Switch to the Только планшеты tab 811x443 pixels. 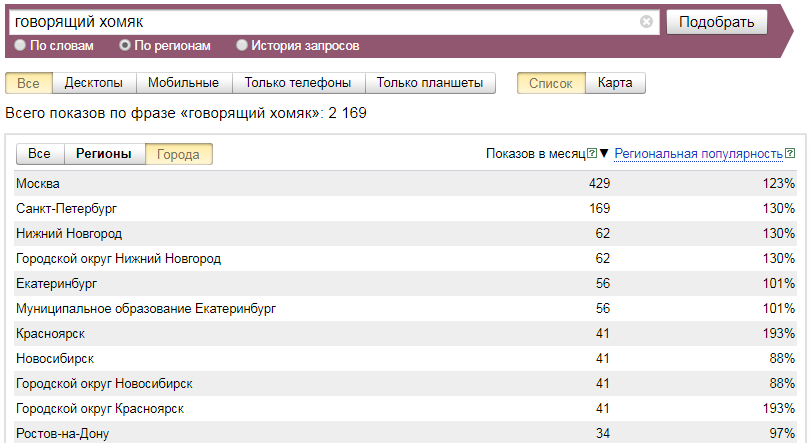(x=430, y=83)
